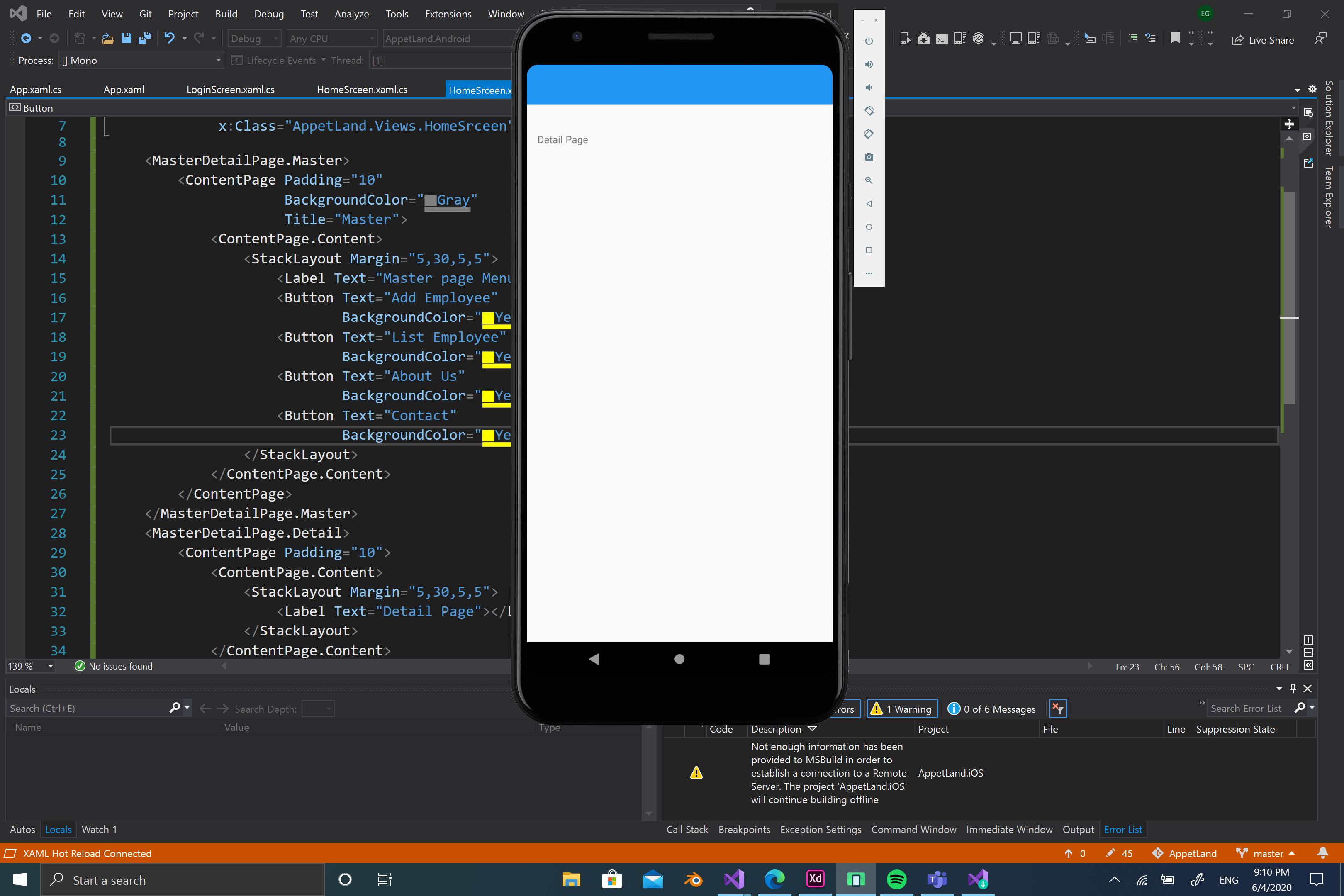Click the Undo arrow in toolbar
Viewport: 1344px width, 896px height.
[x=169, y=38]
